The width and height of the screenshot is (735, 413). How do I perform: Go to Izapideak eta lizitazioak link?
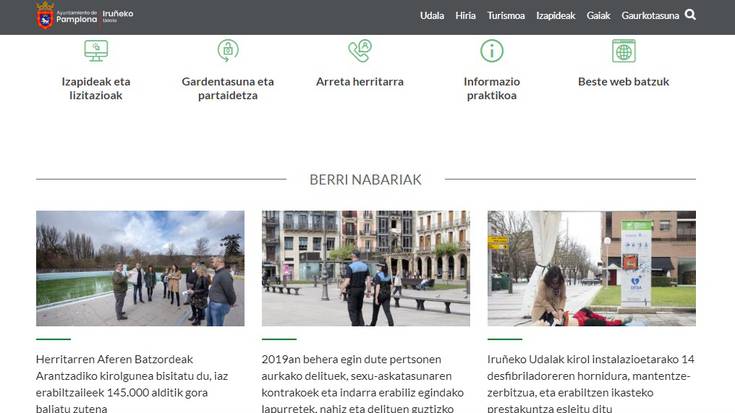pos(96,88)
